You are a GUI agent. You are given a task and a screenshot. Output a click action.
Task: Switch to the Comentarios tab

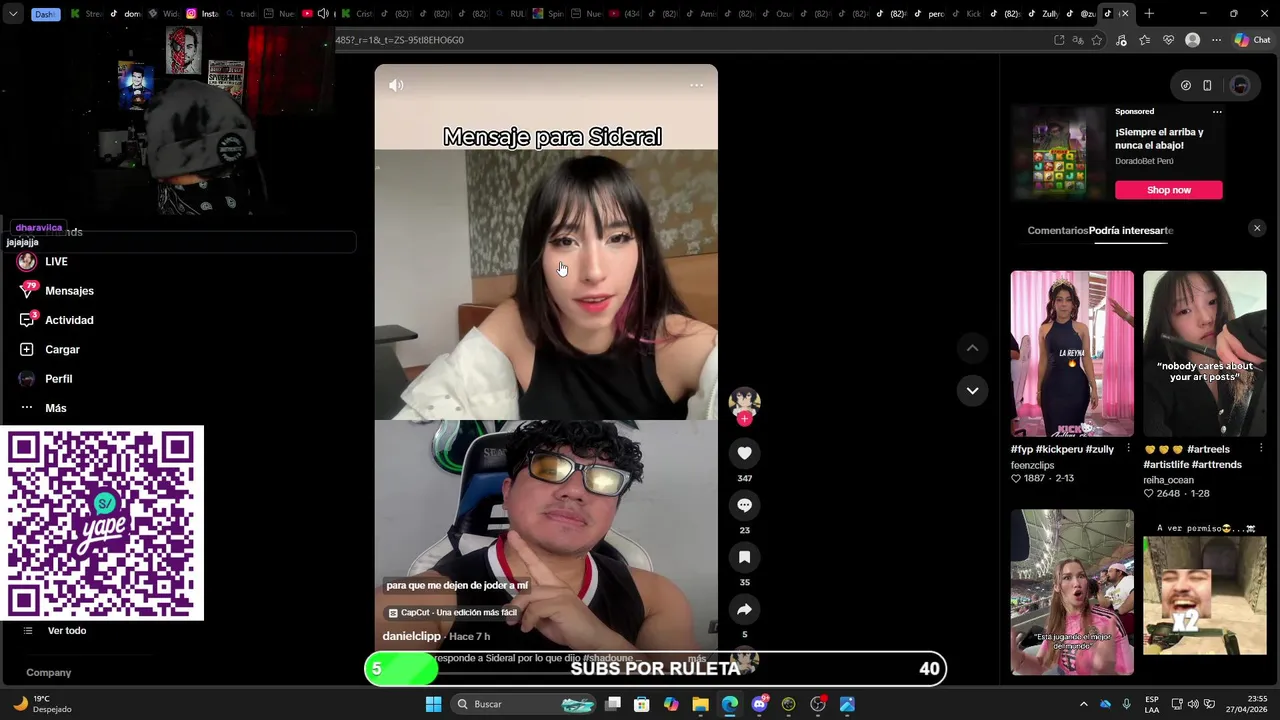[x=1057, y=230]
